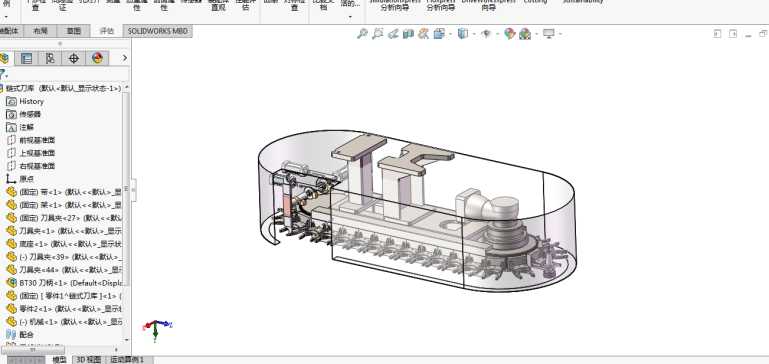Select the 零件2<1> component
The height and width of the screenshot is (364, 769).
click(64, 309)
